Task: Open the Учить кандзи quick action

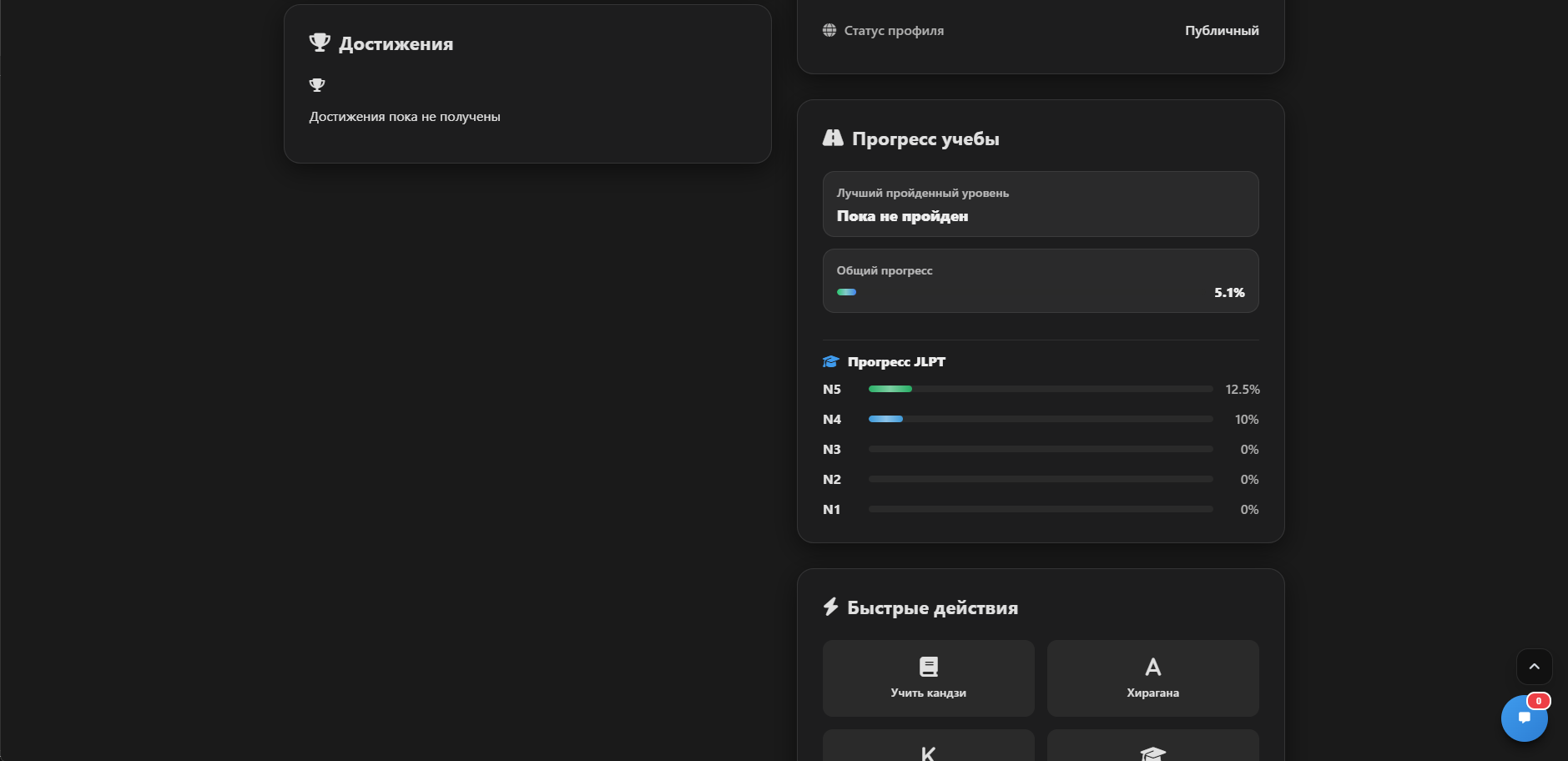Action: pyautogui.click(x=928, y=678)
